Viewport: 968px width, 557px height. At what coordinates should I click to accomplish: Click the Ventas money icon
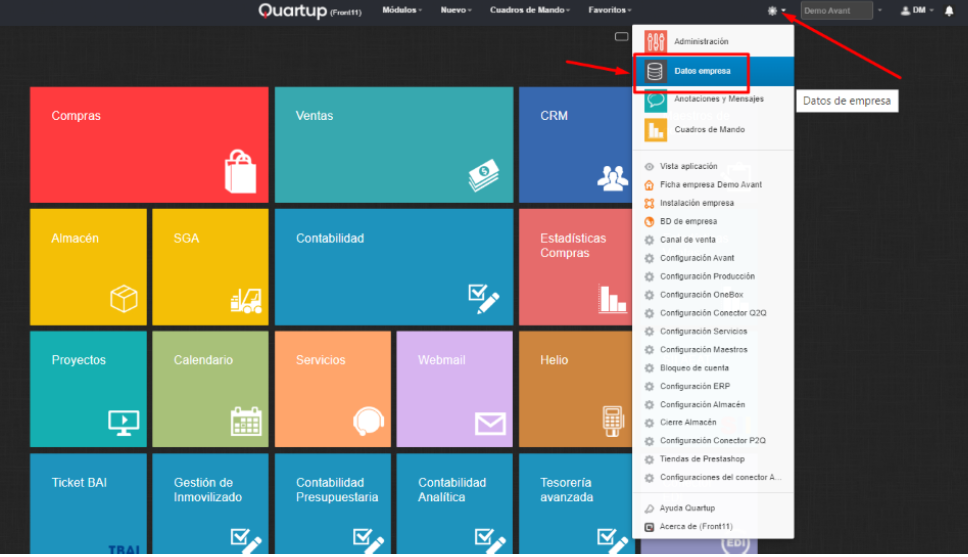(484, 176)
